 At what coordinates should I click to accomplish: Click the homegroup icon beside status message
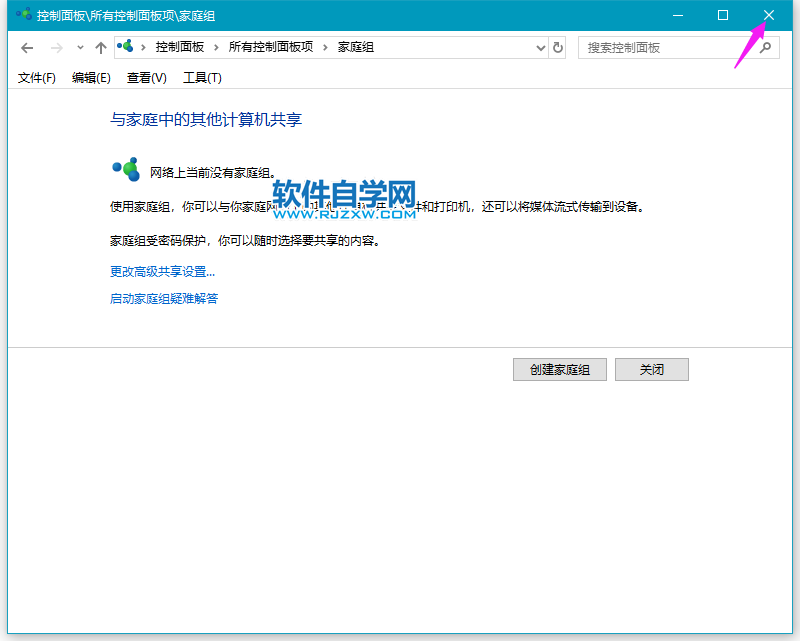126,169
